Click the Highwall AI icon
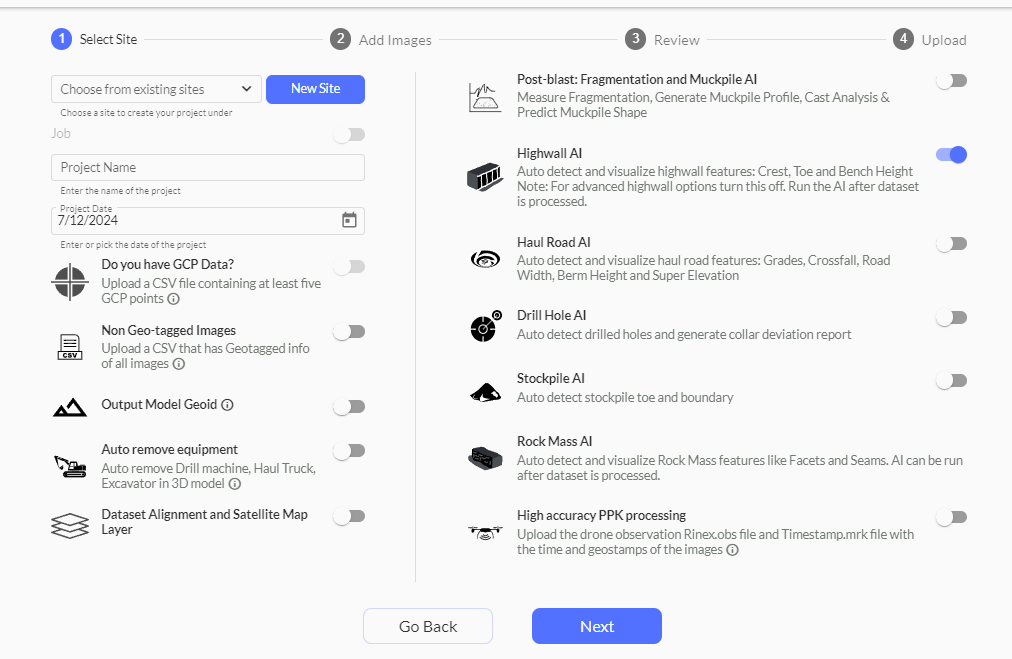 click(x=486, y=177)
